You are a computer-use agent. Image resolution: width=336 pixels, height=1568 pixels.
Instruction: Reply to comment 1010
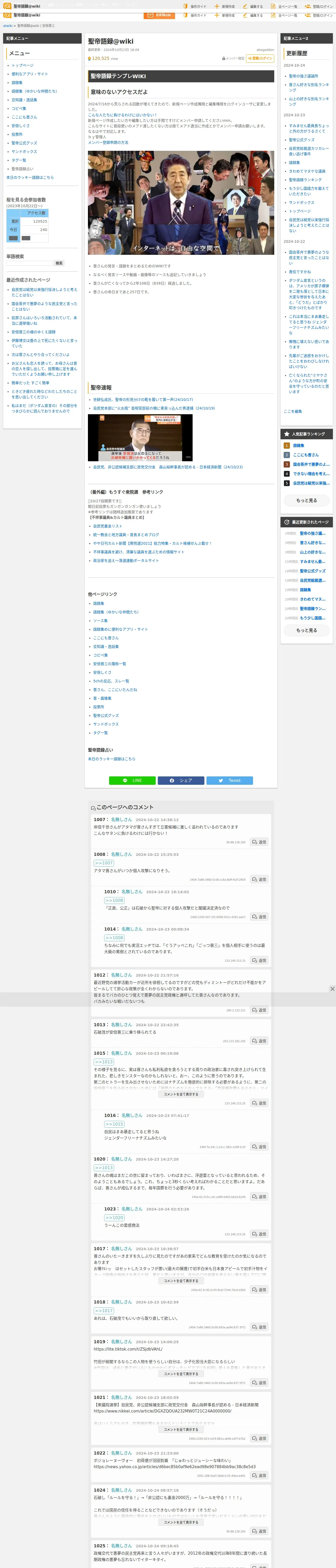click(x=259, y=917)
